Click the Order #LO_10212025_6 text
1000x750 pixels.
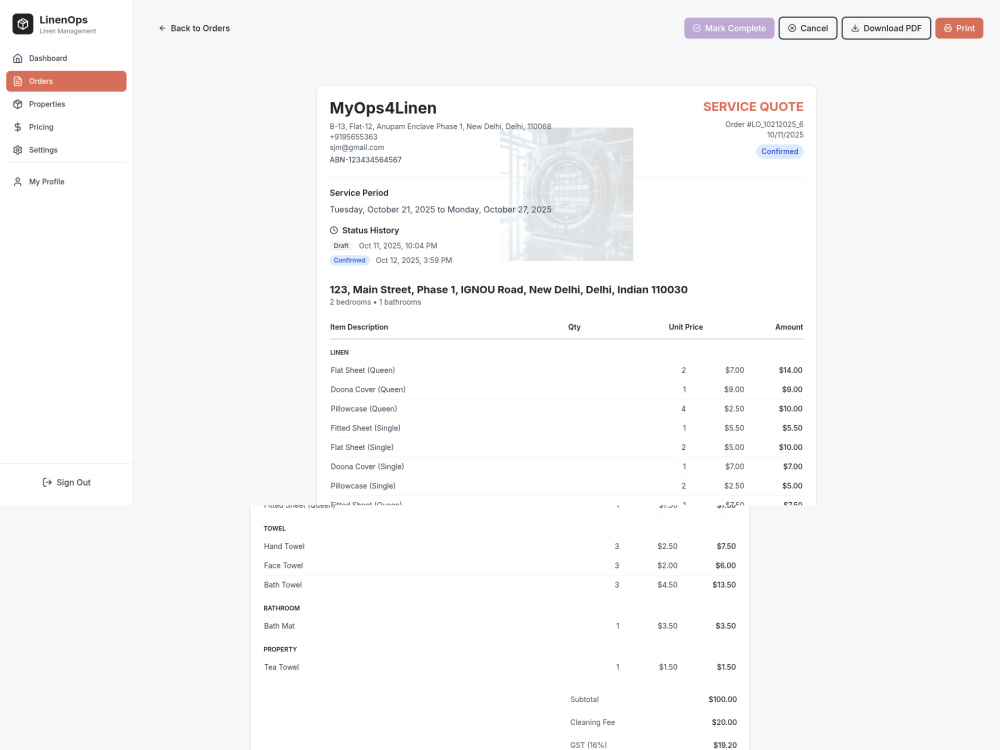[x=764, y=124]
